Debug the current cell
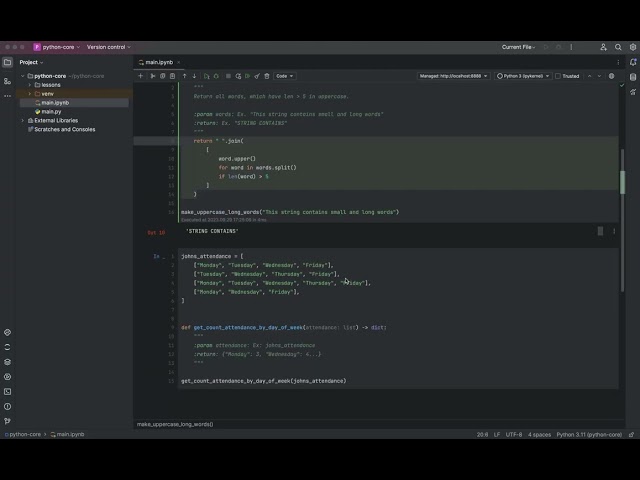The height and width of the screenshot is (480, 640). pos(216,76)
